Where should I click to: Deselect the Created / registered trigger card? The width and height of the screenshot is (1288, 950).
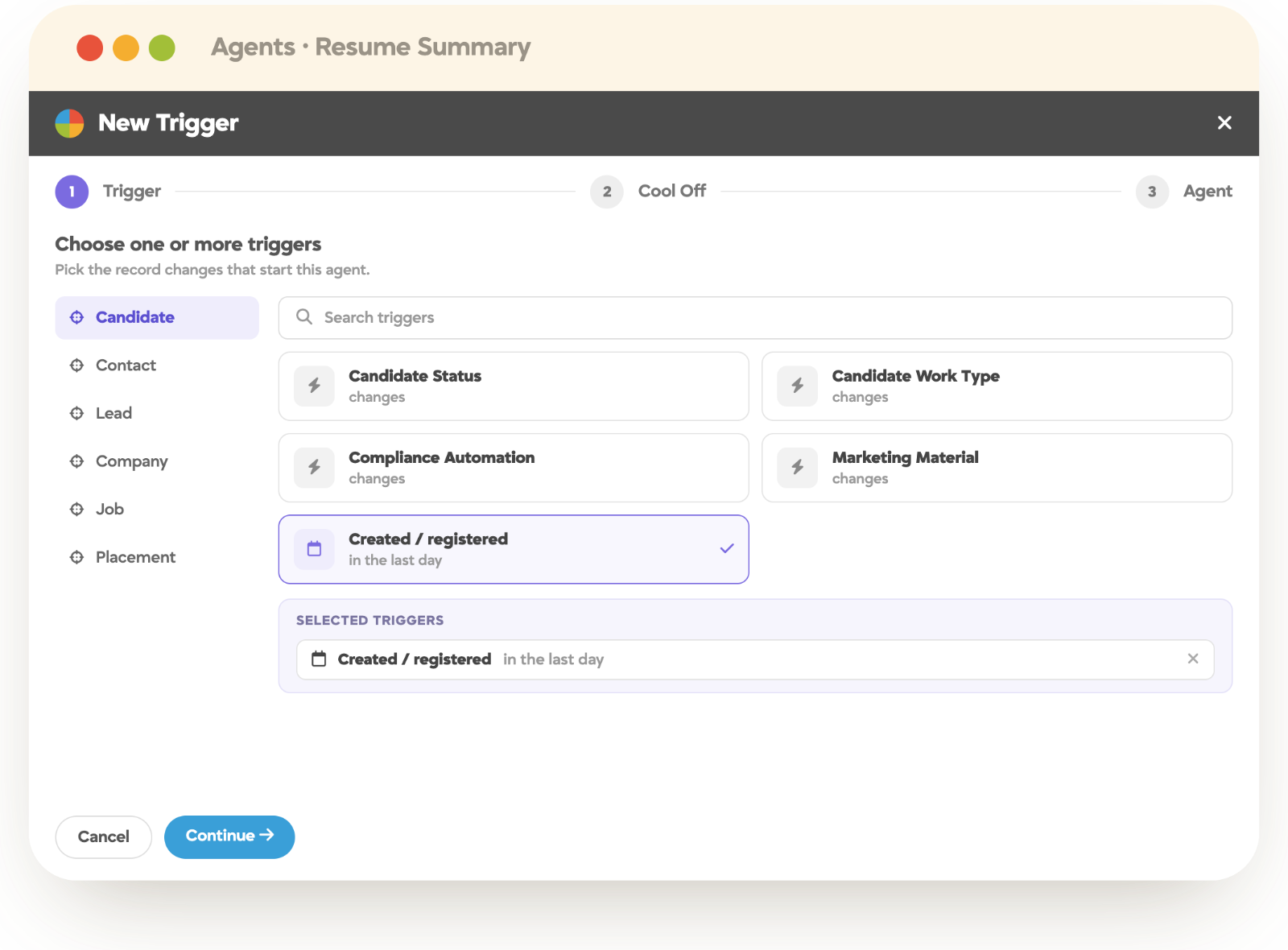pos(514,549)
